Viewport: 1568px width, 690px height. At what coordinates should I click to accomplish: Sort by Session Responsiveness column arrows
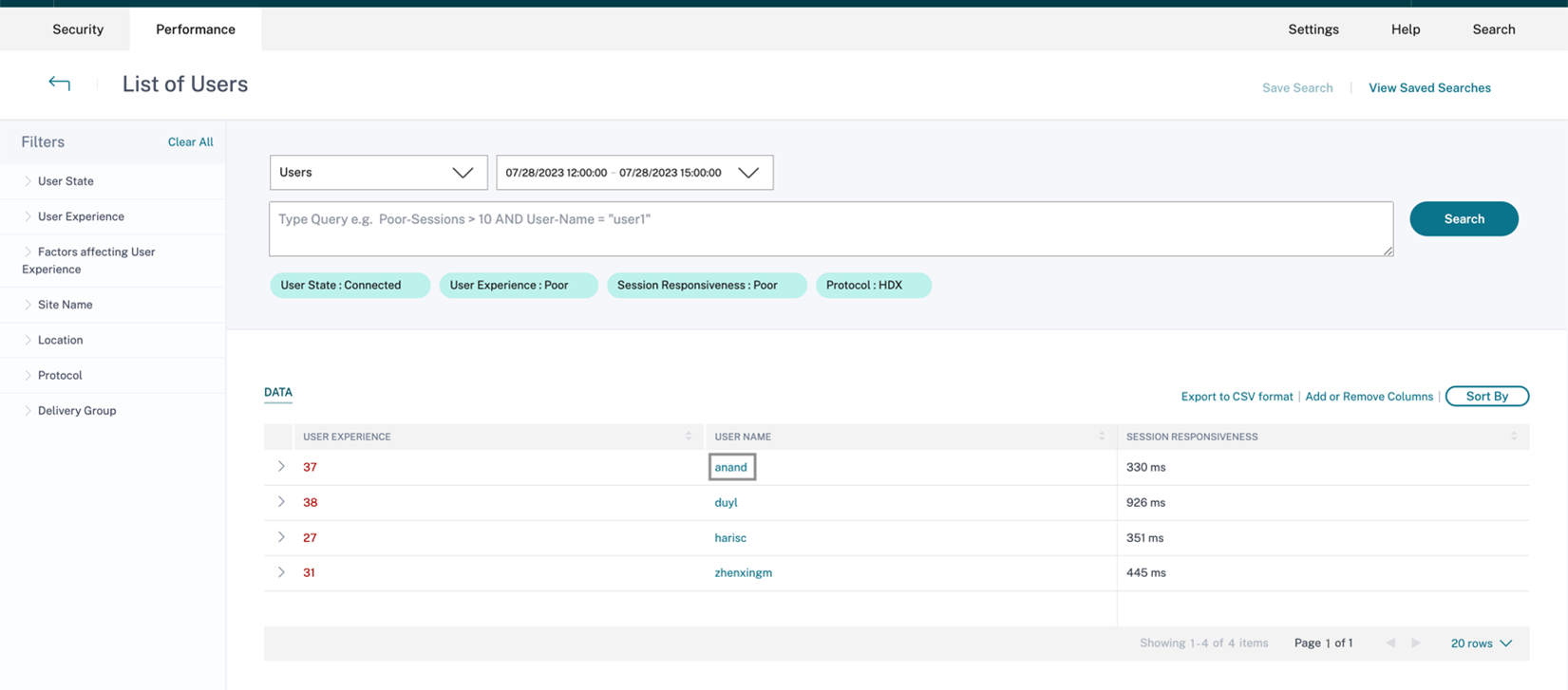click(x=1513, y=437)
